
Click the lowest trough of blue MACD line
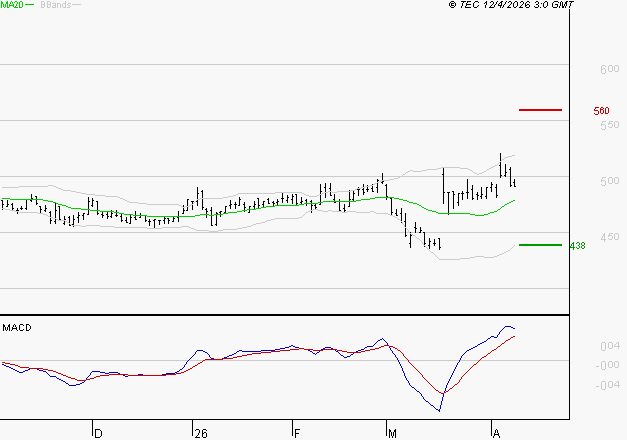click(438, 410)
